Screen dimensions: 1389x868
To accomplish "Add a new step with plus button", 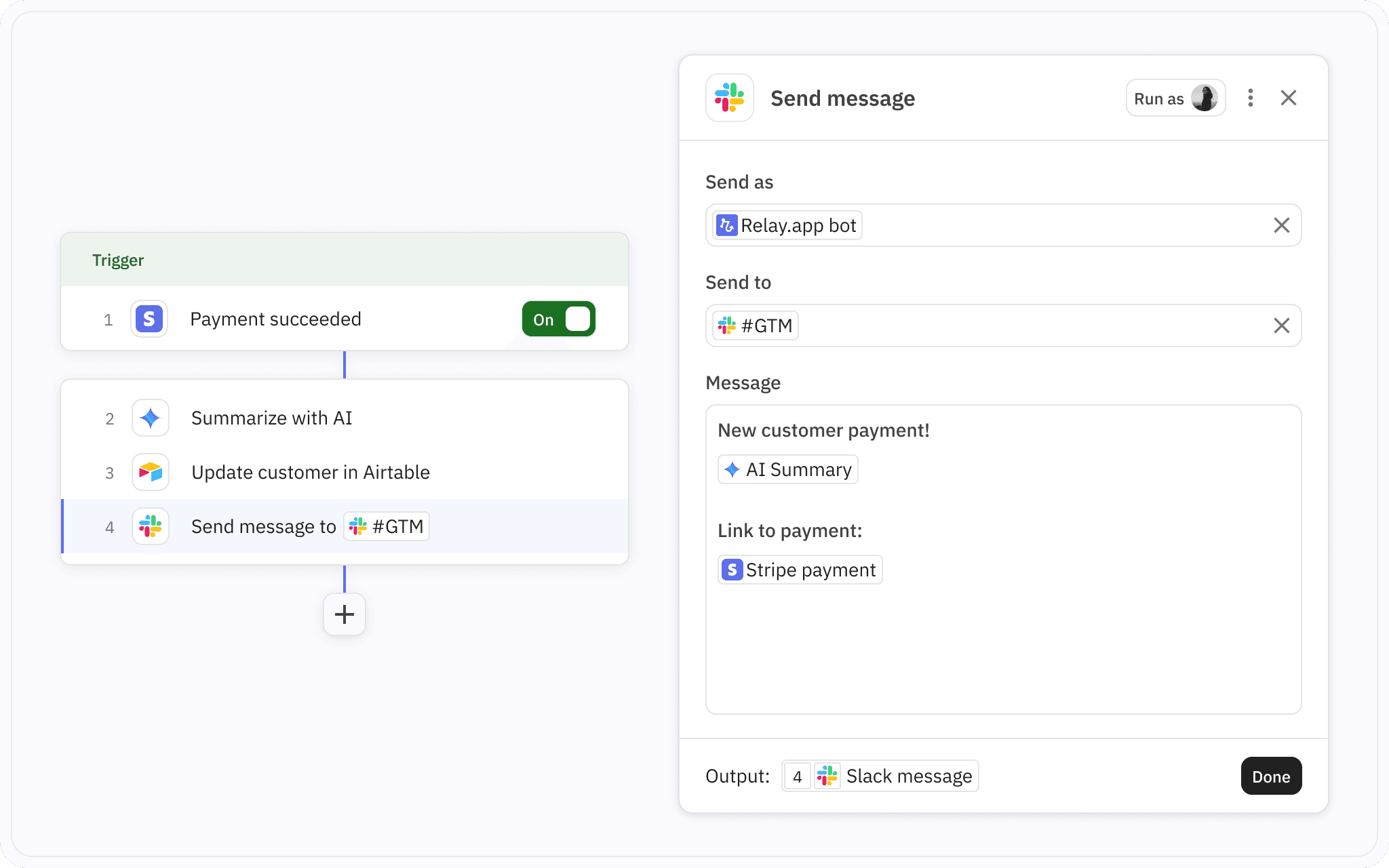I will pos(345,614).
